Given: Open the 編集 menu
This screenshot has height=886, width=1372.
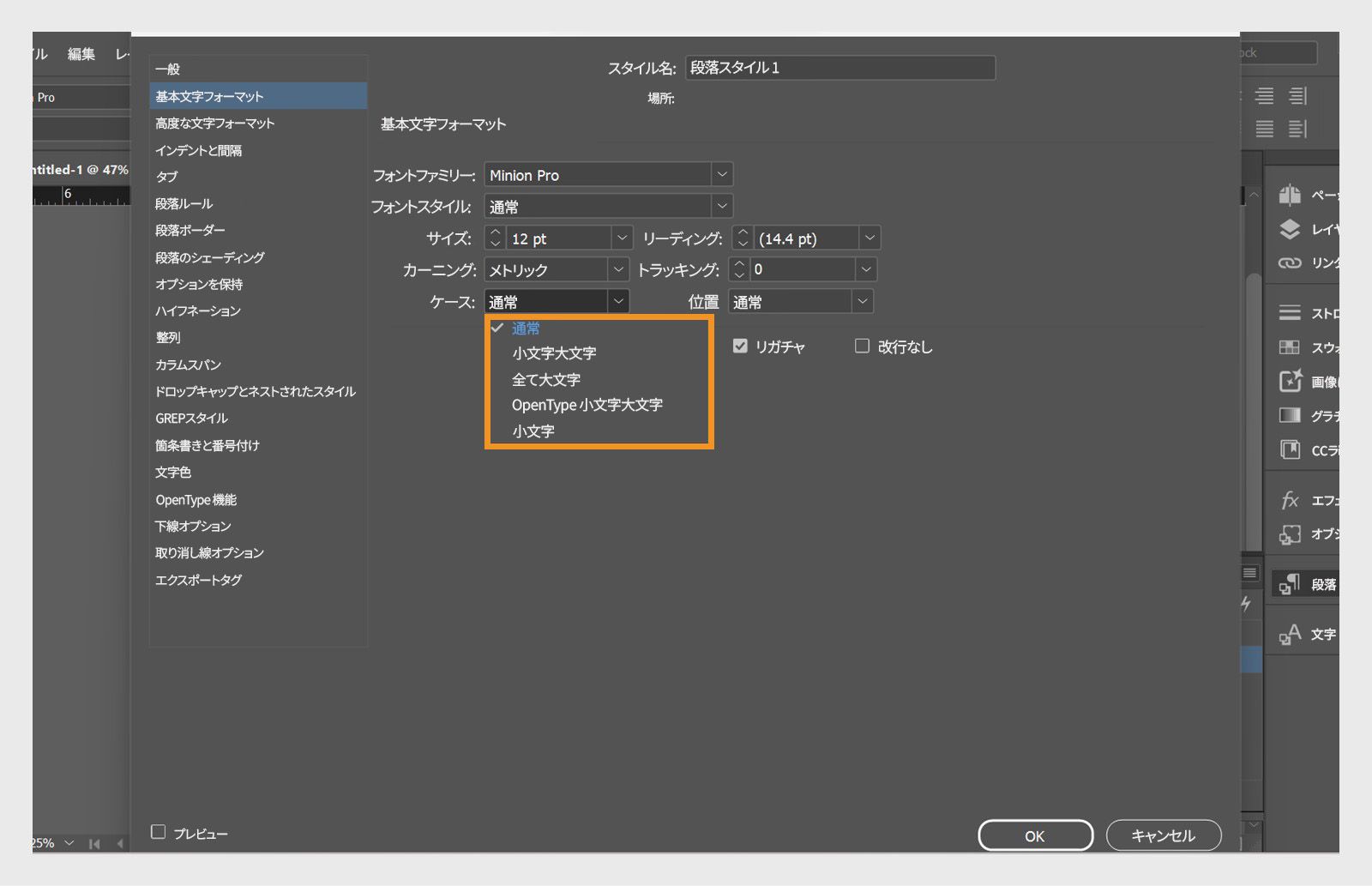Looking at the screenshot, I should (x=81, y=54).
